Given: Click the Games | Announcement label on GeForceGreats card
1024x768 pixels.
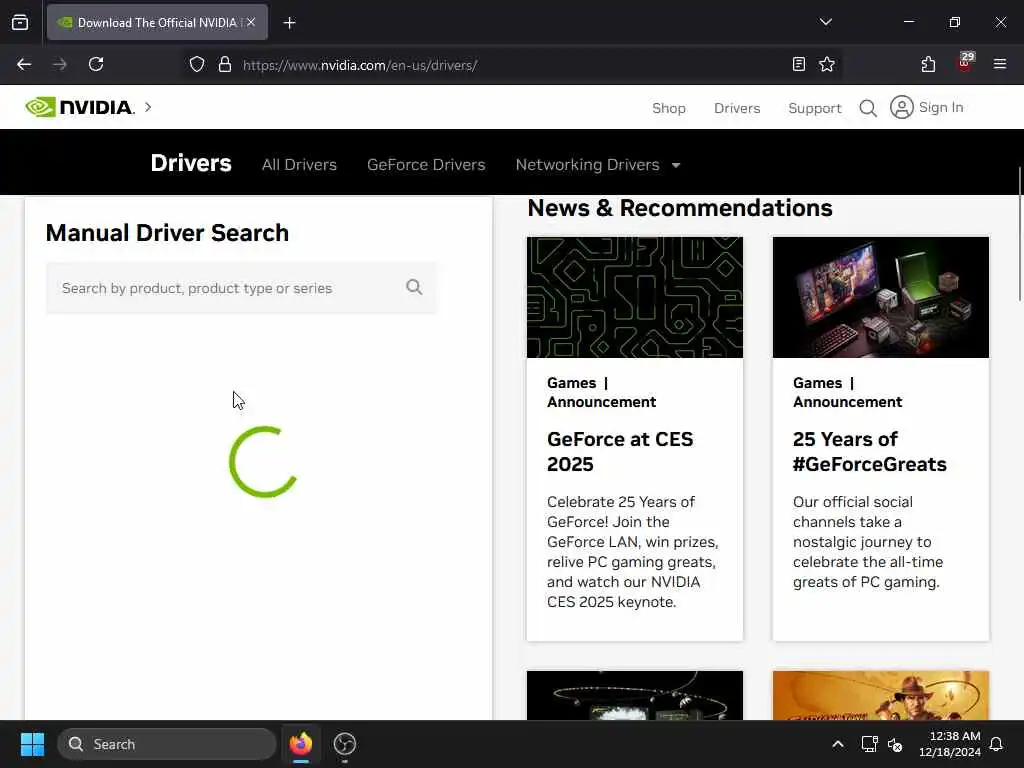Looking at the screenshot, I should tap(847, 392).
